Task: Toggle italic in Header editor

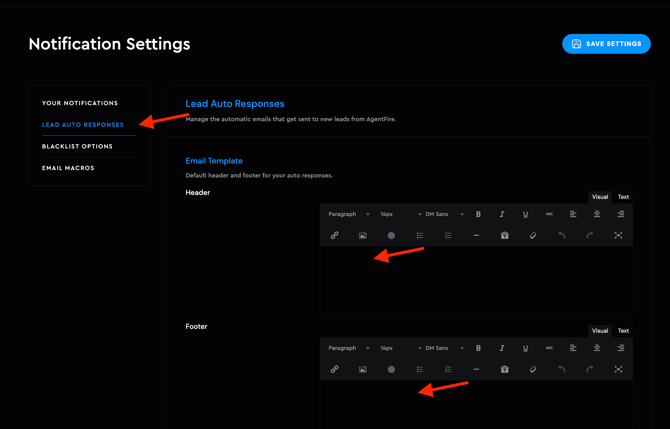Action: [x=502, y=214]
